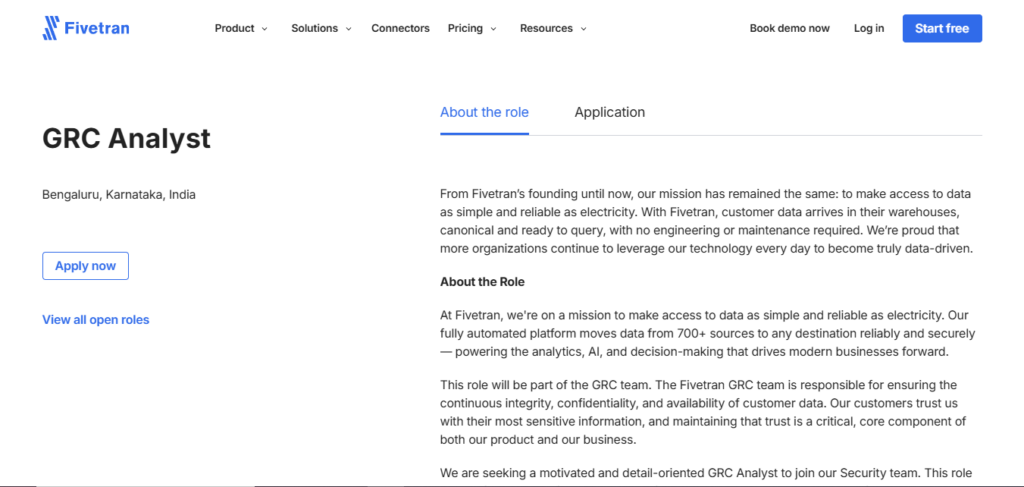Switch to the Application tab
The image size is (1024, 487).
[x=609, y=112]
